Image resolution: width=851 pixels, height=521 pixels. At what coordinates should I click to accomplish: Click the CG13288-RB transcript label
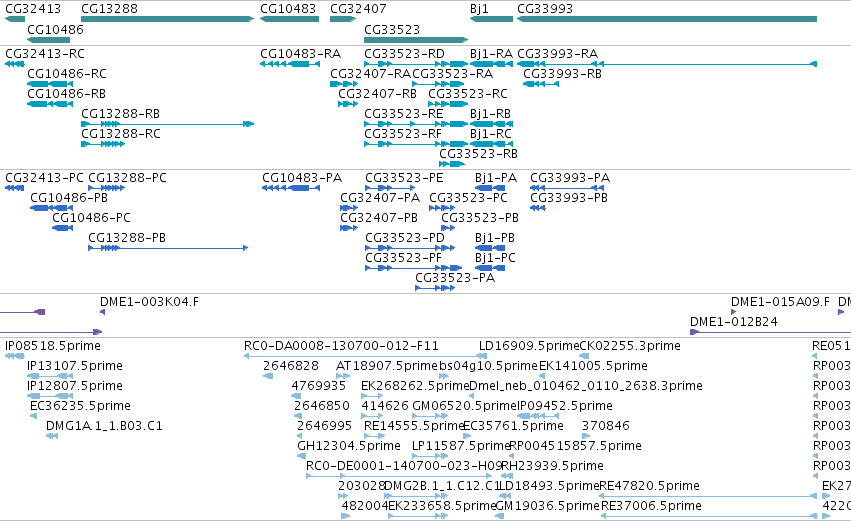pyautogui.click(x=120, y=114)
